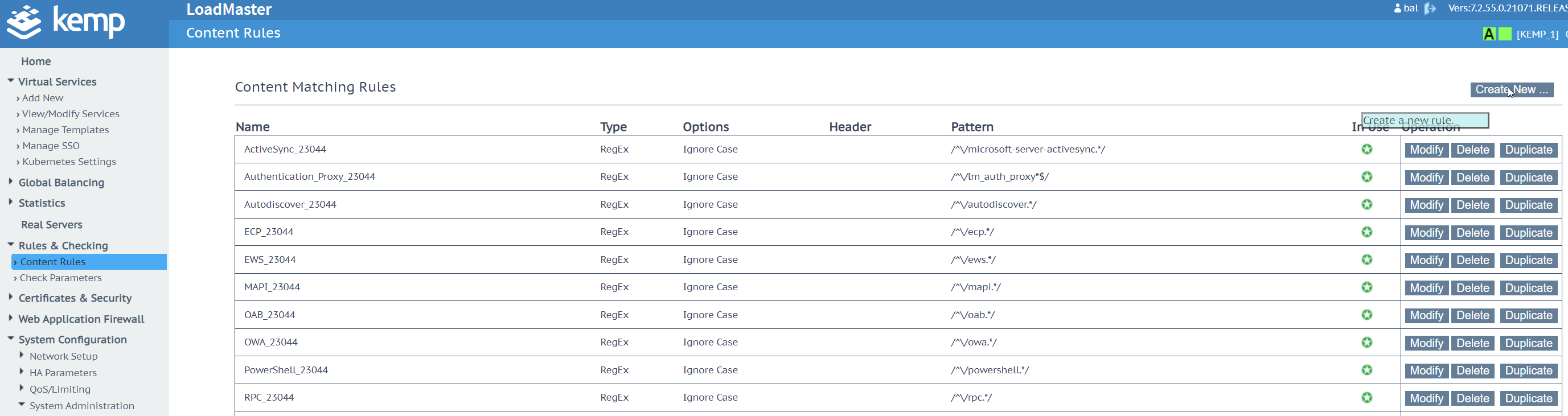
Task: Duplicate the Autodiscover_23044 rule
Action: click(x=1529, y=205)
